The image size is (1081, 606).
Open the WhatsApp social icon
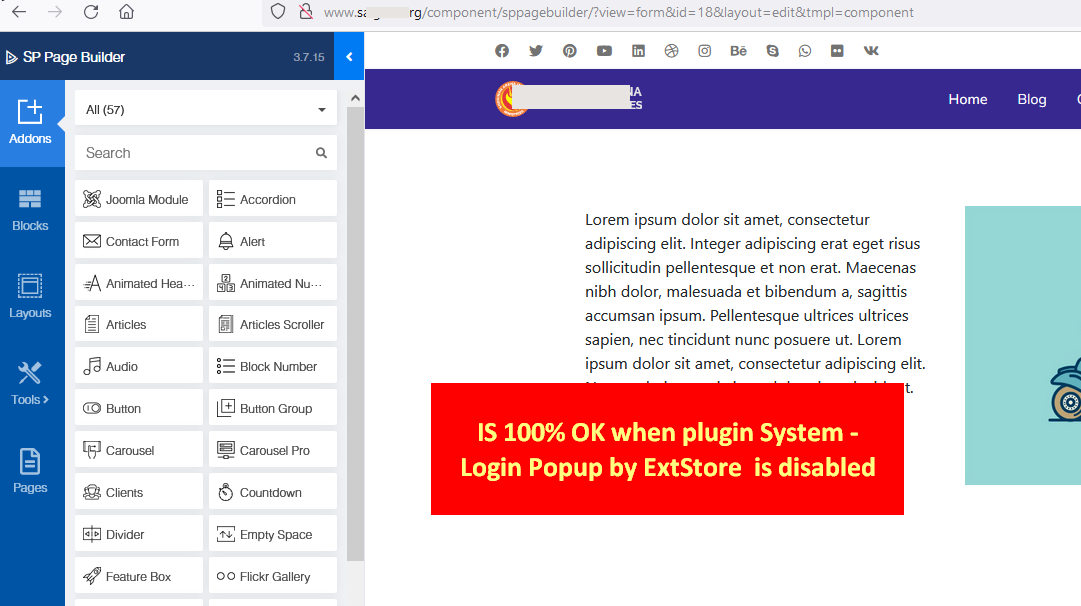point(805,51)
